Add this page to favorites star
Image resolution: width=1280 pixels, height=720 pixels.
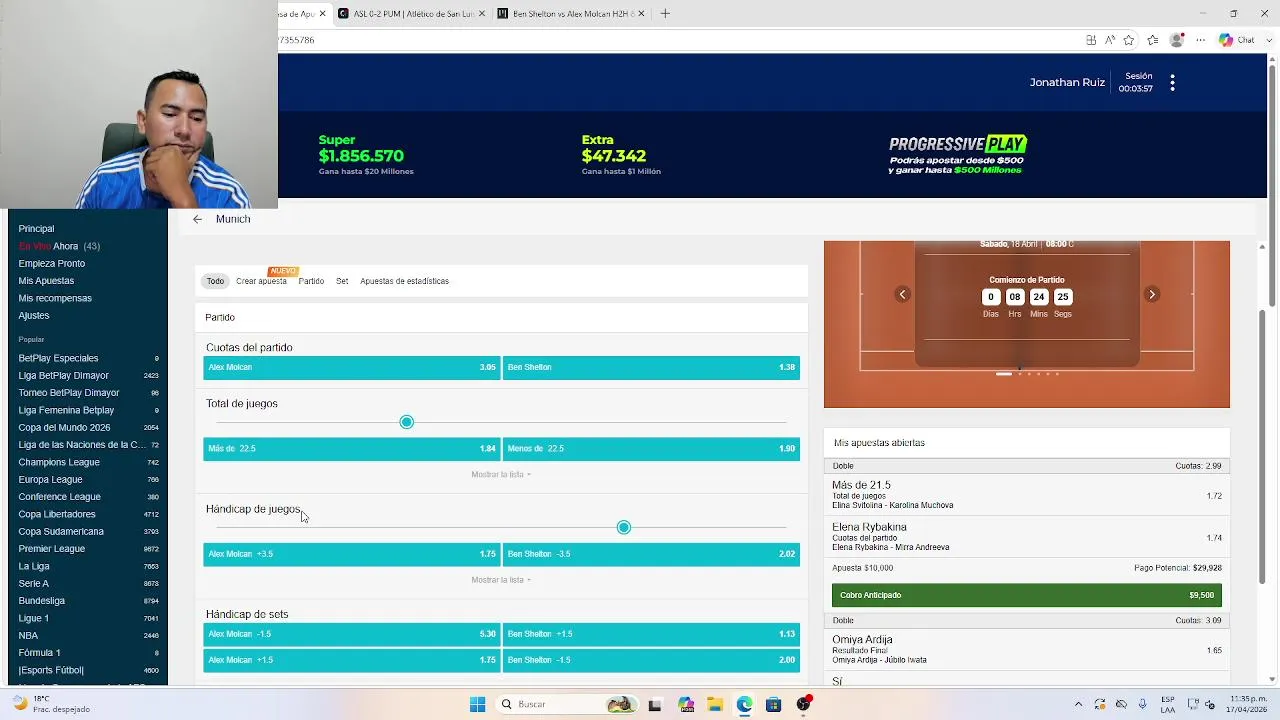point(1129,40)
